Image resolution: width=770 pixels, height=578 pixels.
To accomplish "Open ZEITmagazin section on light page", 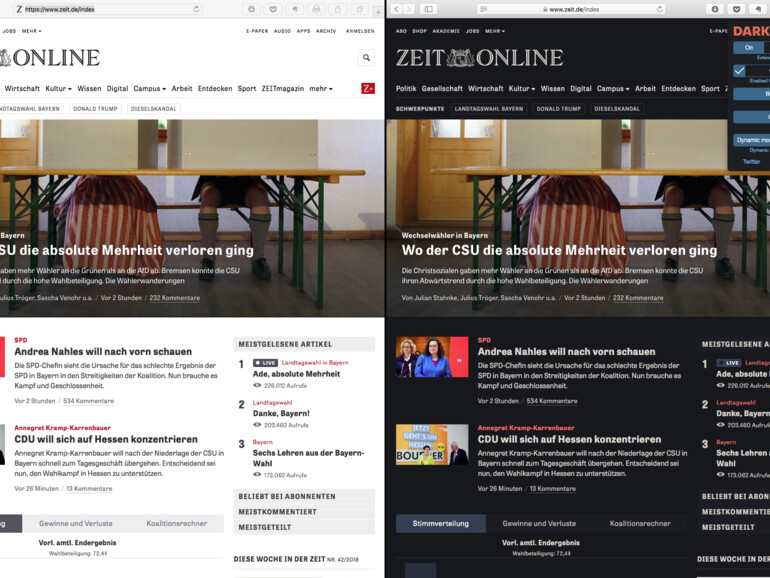I will pos(282,88).
